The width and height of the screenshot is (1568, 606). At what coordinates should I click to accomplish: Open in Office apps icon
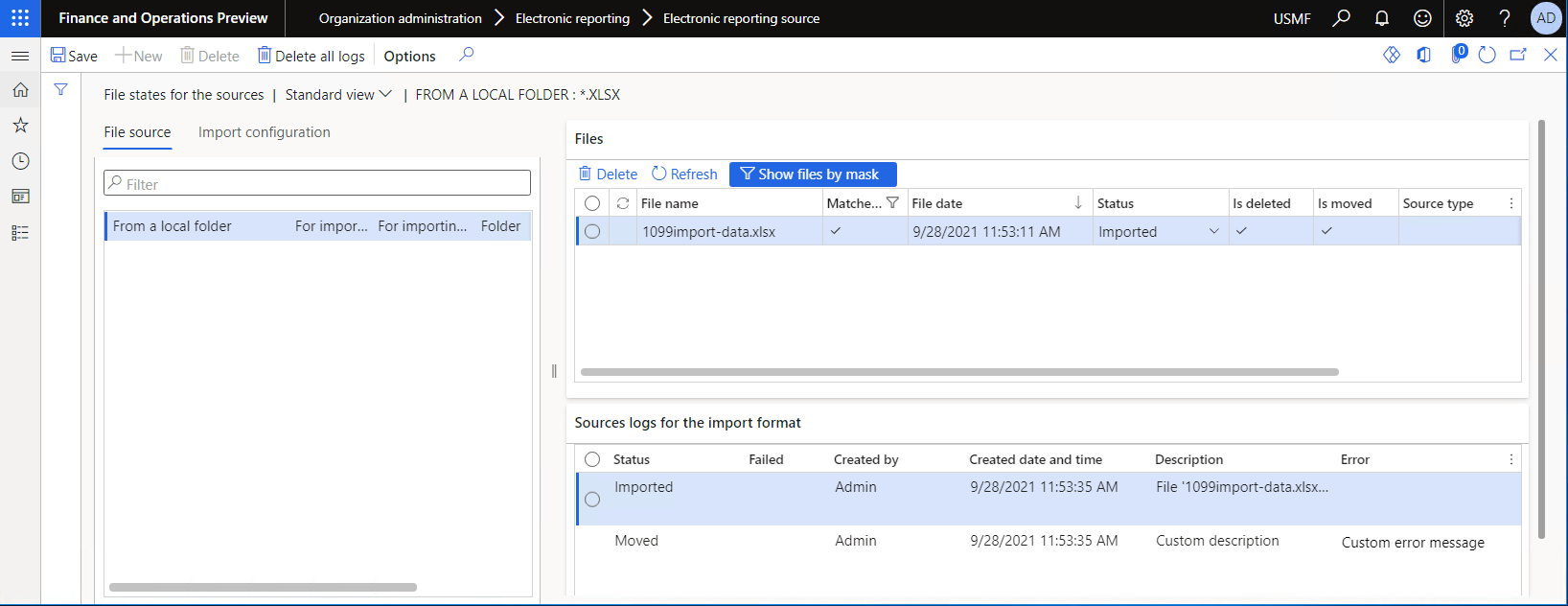(x=1424, y=55)
